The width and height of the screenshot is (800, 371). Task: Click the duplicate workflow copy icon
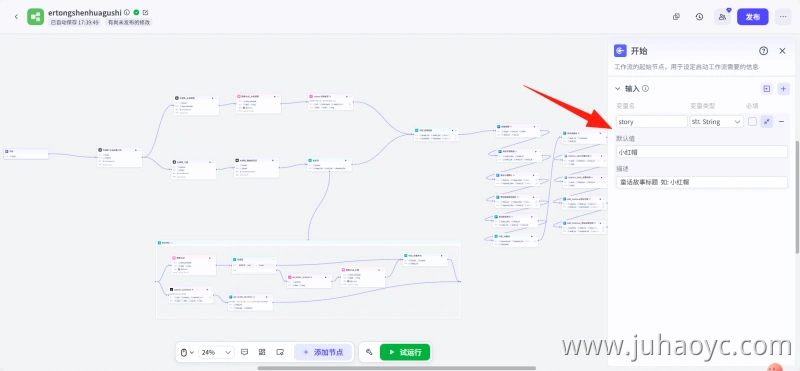tap(677, 17)
